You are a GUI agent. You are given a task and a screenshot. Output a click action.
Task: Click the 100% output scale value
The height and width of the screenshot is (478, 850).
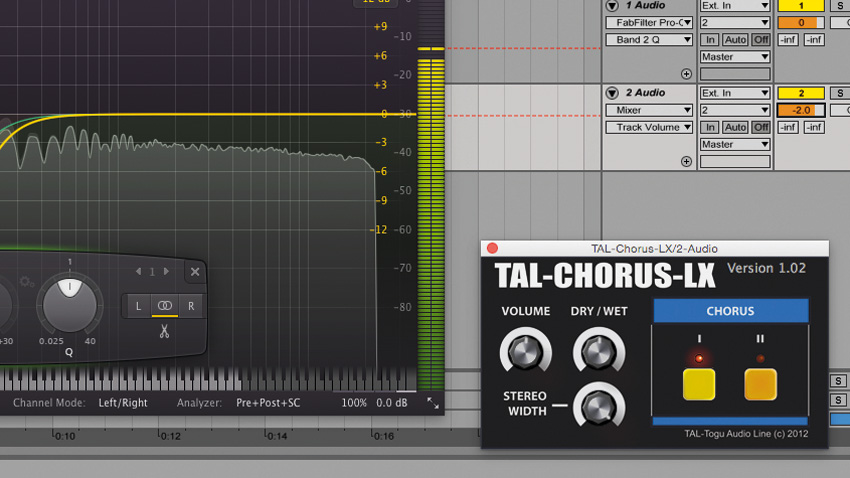[353, 403]
